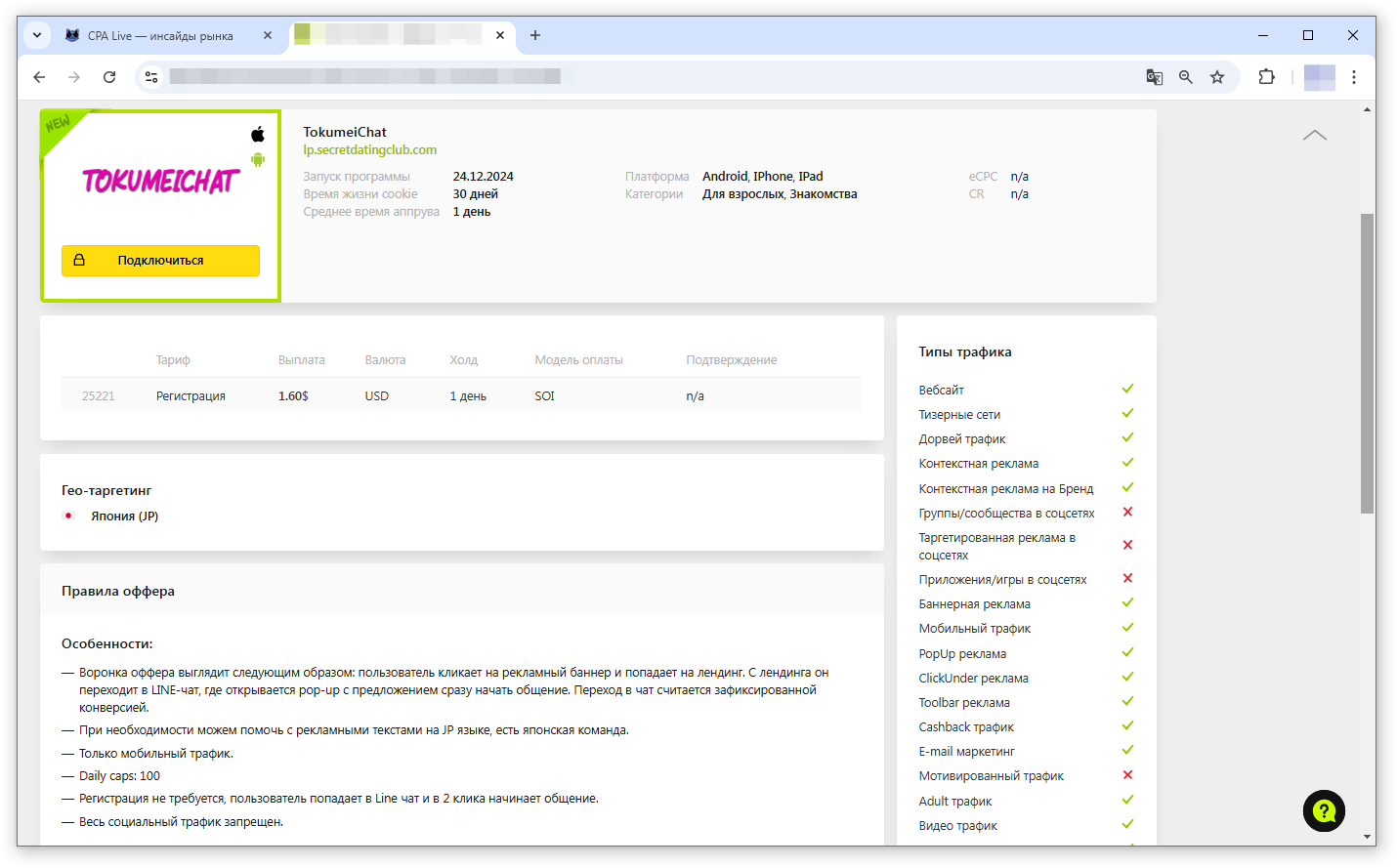Screen dimensions: 1397x868
Task: Open the tab search dropdown arrow
Action: coord(36,35)
